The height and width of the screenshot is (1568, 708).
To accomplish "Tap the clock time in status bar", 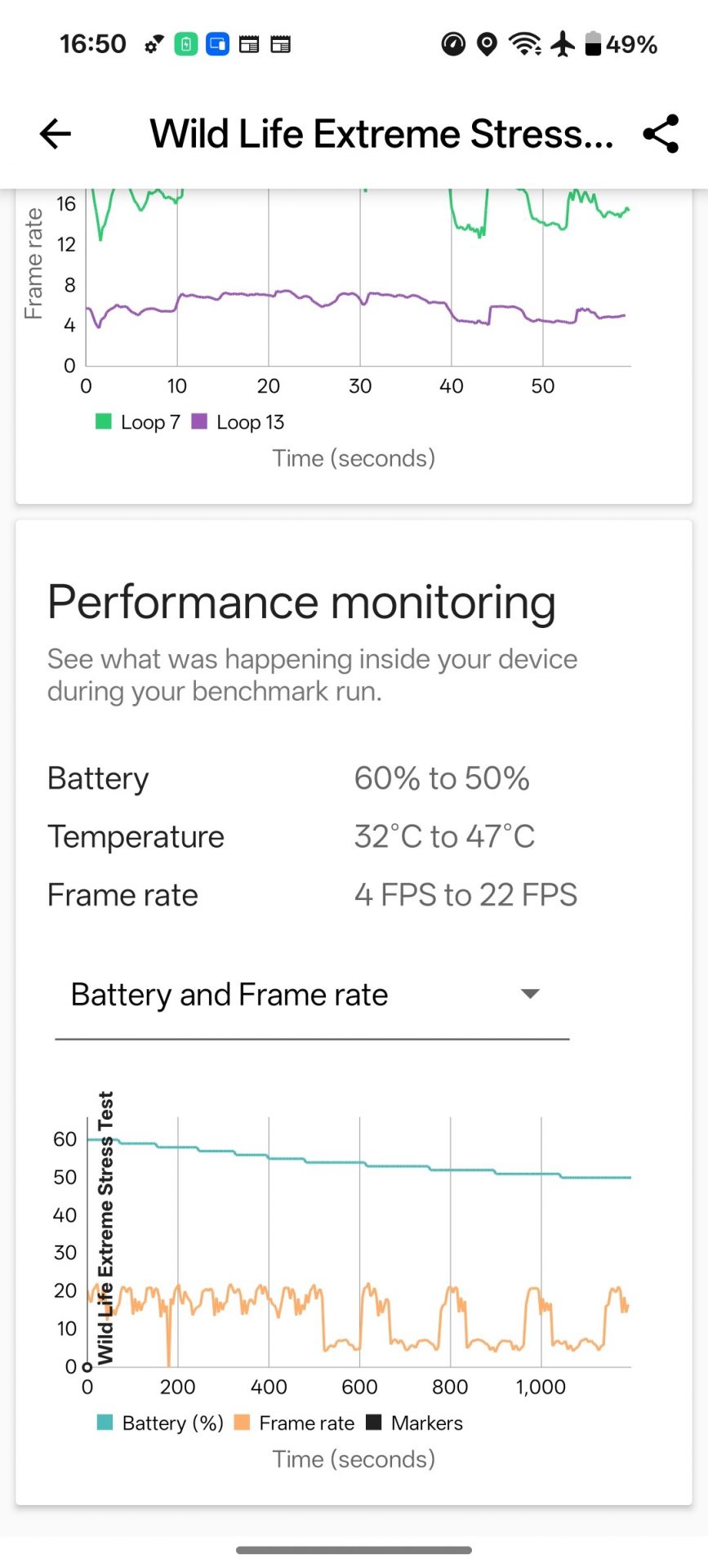I will 93,44.
